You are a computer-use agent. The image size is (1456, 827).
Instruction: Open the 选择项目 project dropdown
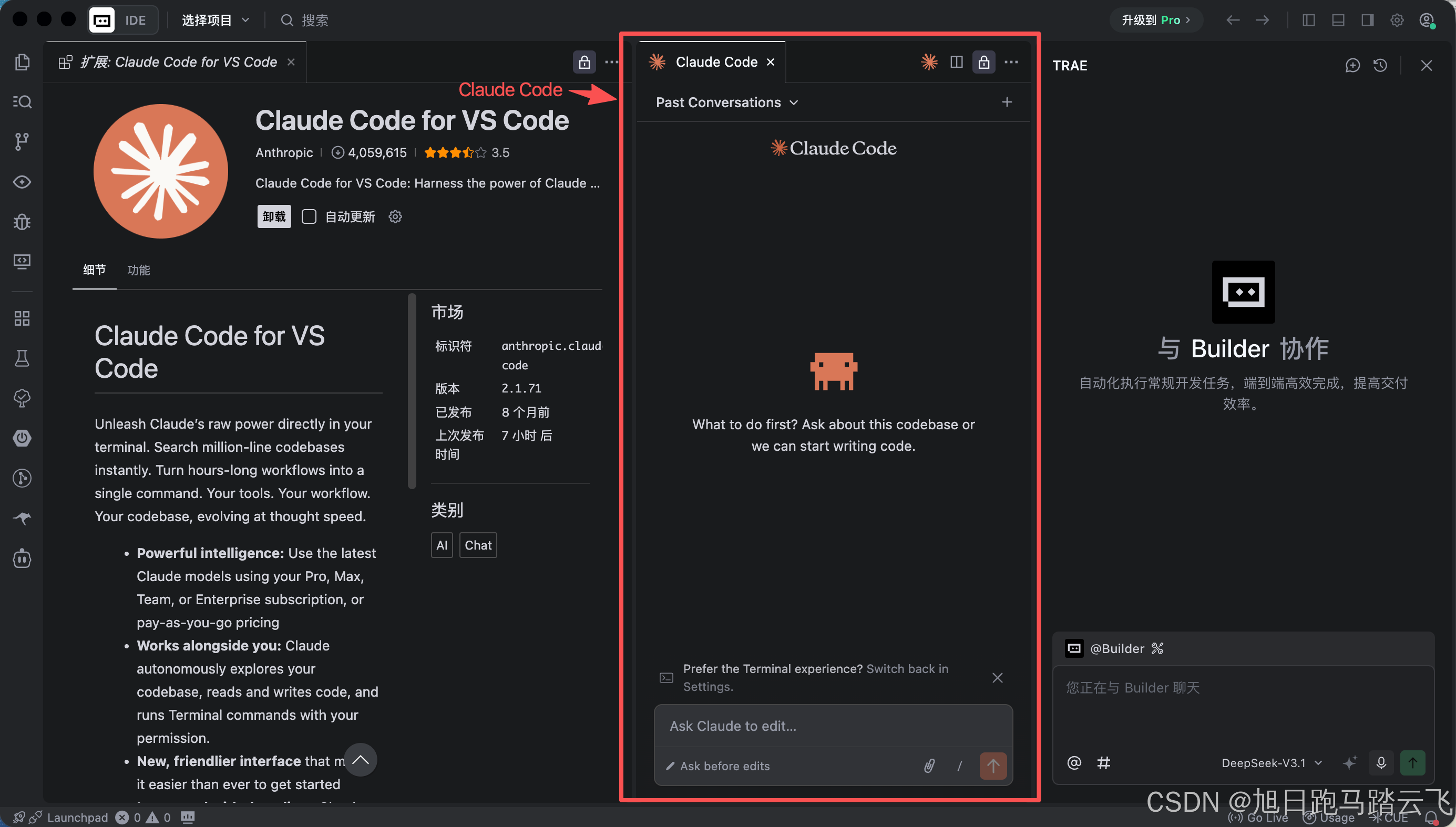point(216,20)
